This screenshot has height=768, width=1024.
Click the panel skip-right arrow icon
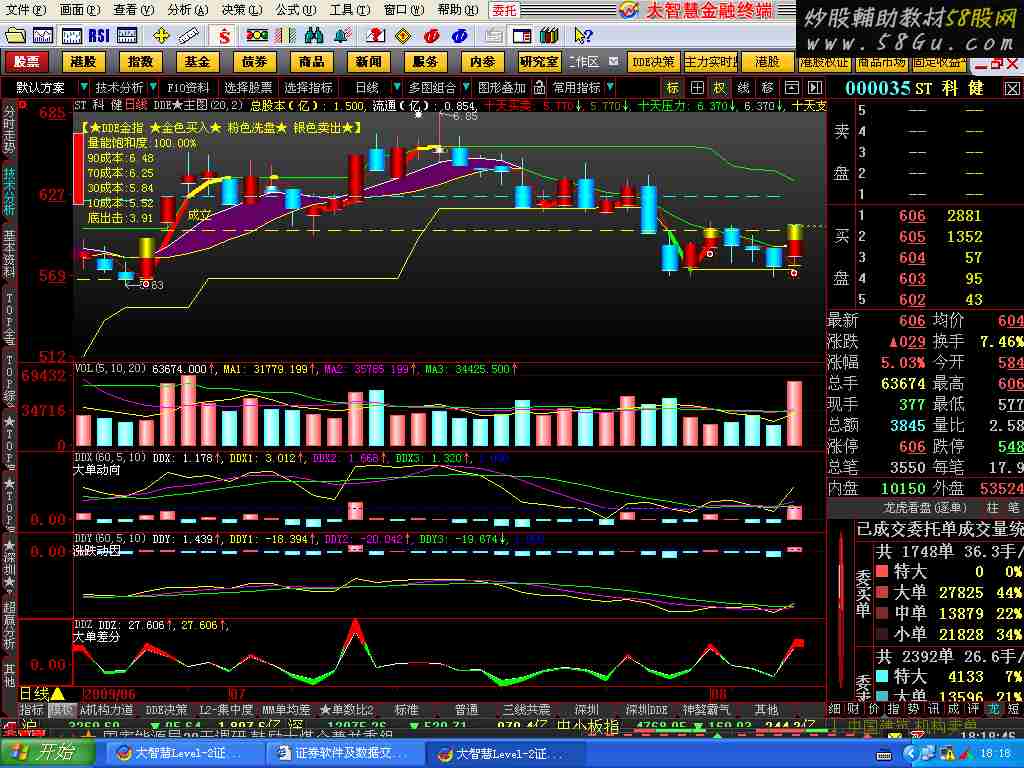(815, 88)
